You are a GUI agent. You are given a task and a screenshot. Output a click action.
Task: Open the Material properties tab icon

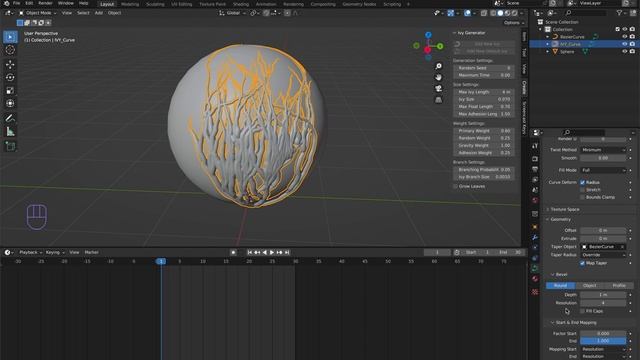tap(535, 279)
